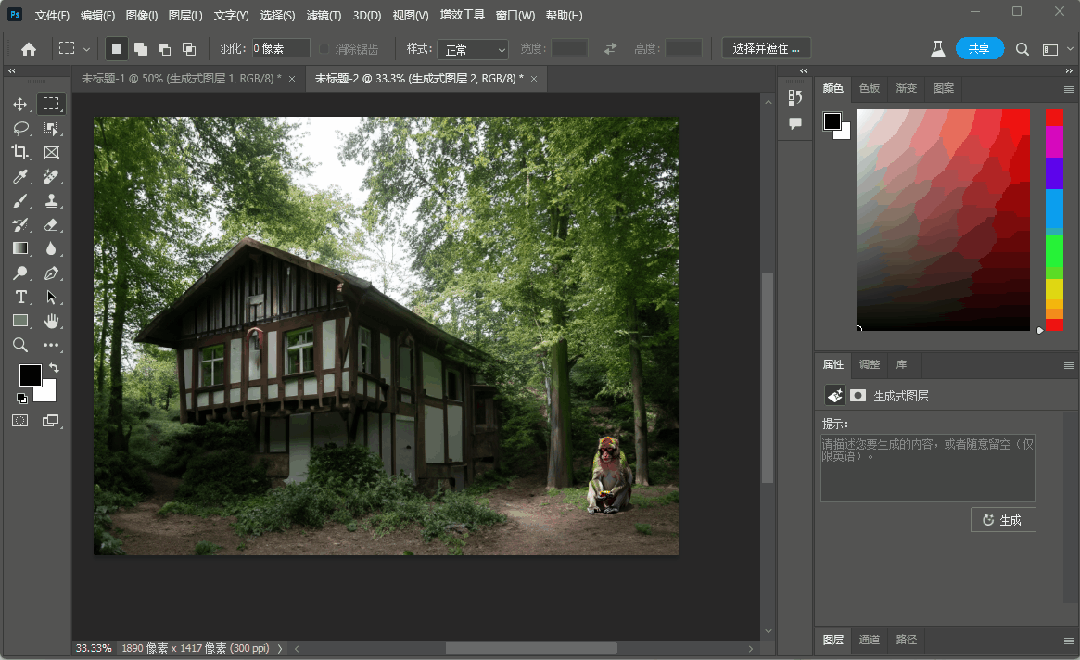Select the Move tool
This screenshot has height=660, width=1080.
coord(20,104)
